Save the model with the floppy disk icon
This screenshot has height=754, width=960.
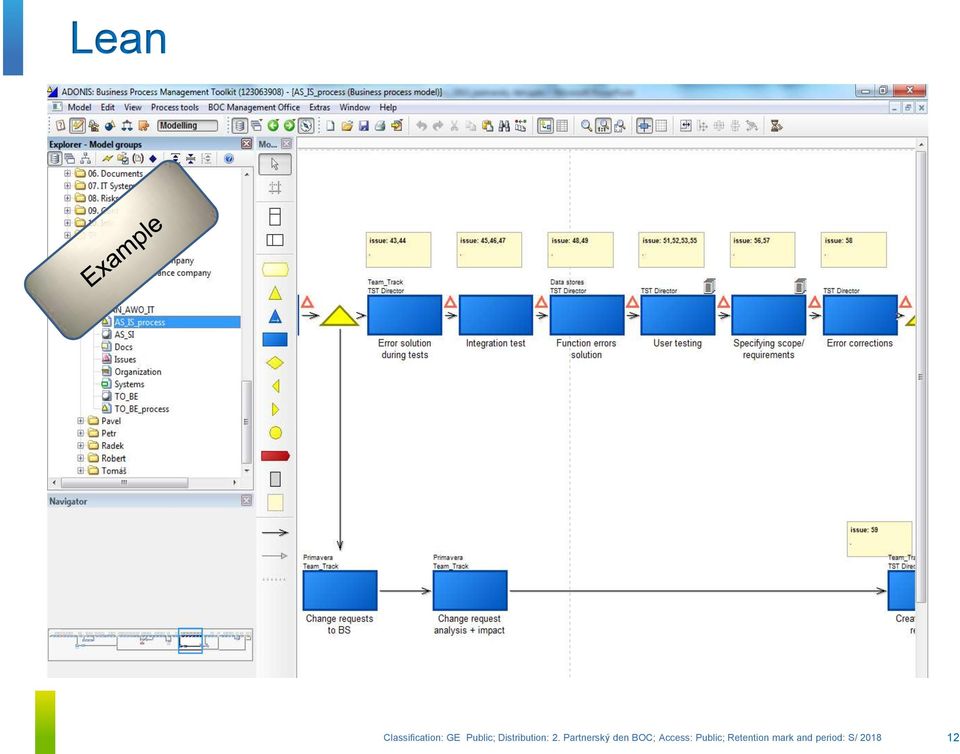pyautogui.click(x=364, y=126)
